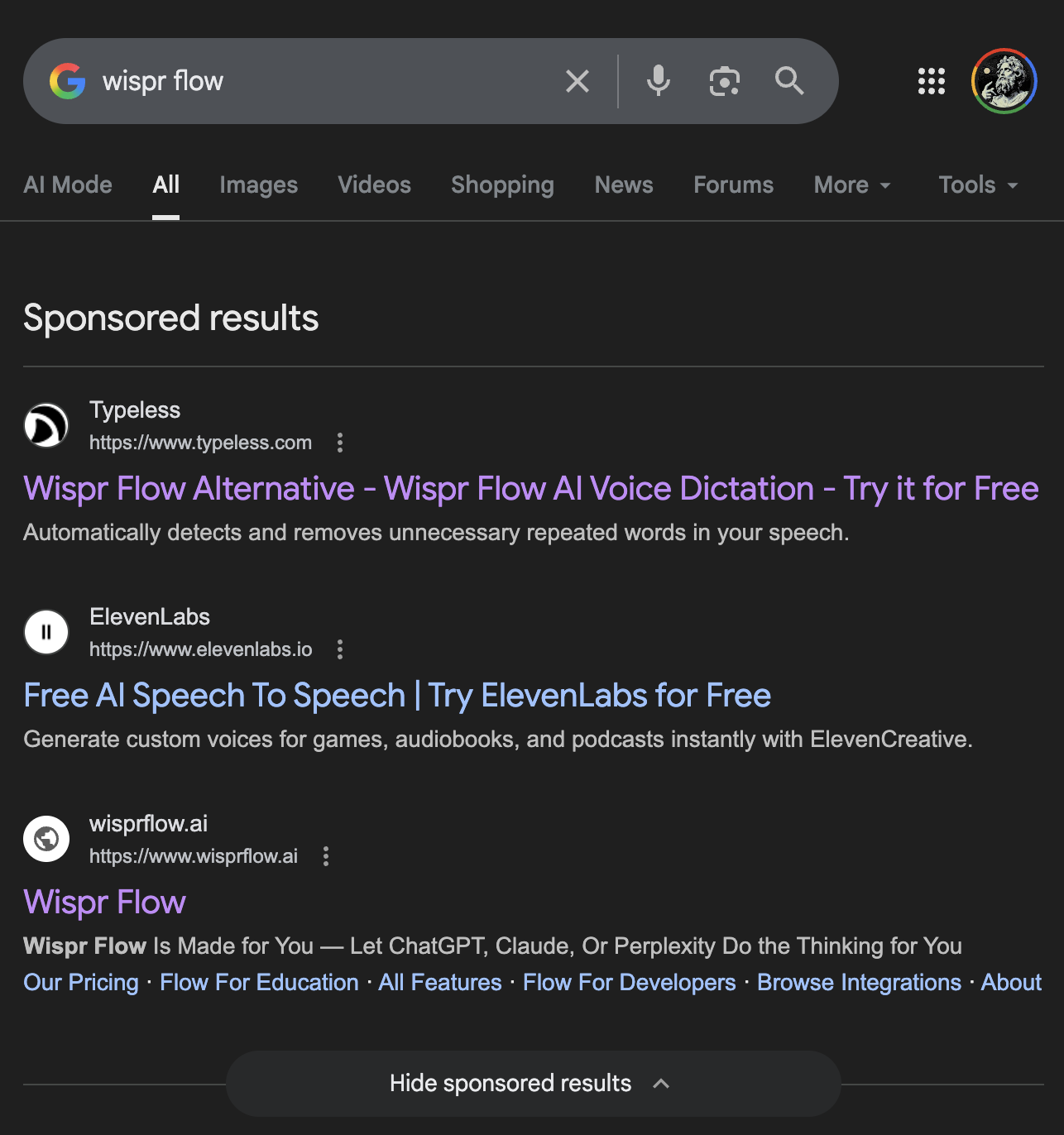Image resolution: width=1064 pixels, height=1135 pixels.
Task: Visit the Our Pricing sitelink
Action: pyautogui.click(x=81, y=982)
